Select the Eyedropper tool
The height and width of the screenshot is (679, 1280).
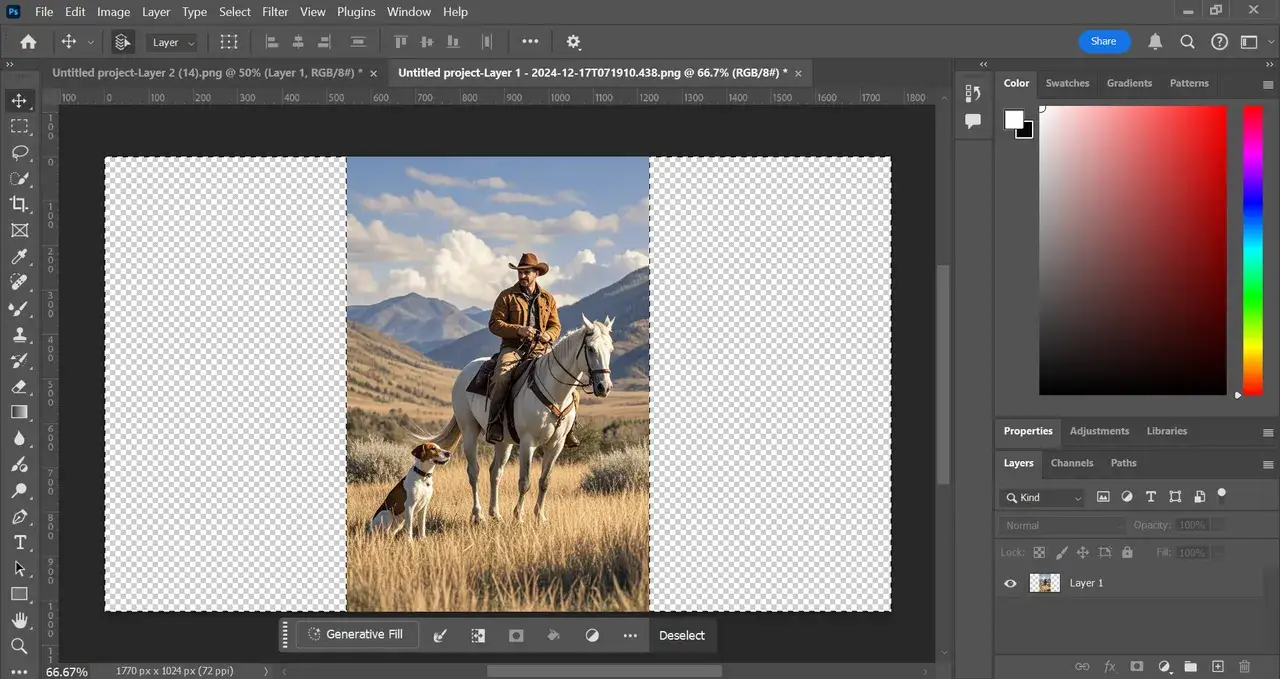coord(19,257)
